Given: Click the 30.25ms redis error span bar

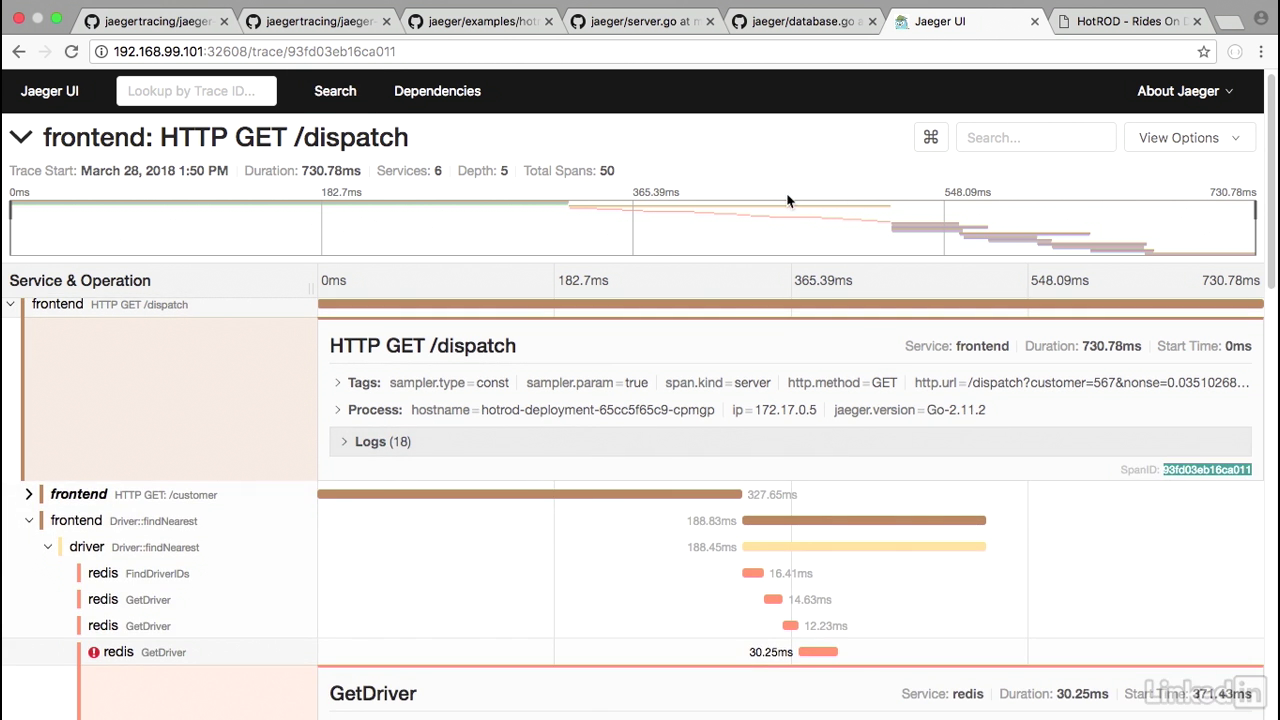Looking at the screenshot, I should [x=818, y=652].
